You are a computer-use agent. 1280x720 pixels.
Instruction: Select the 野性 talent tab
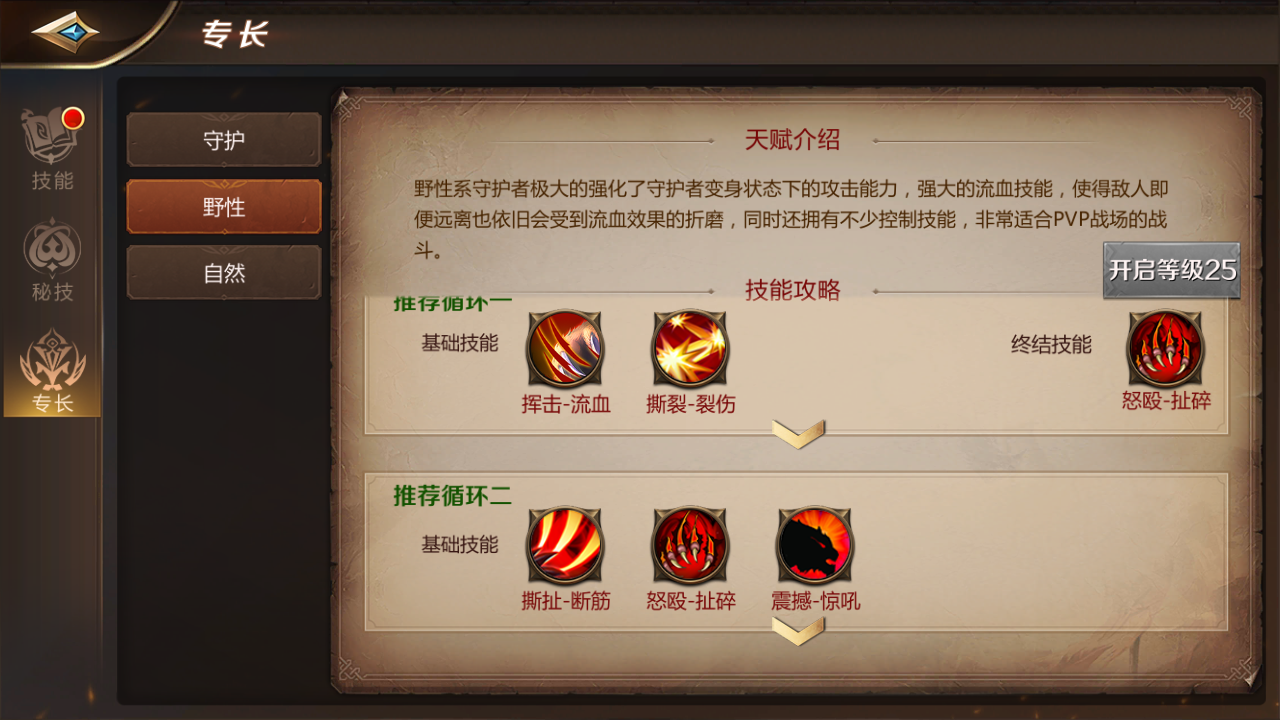224,207
